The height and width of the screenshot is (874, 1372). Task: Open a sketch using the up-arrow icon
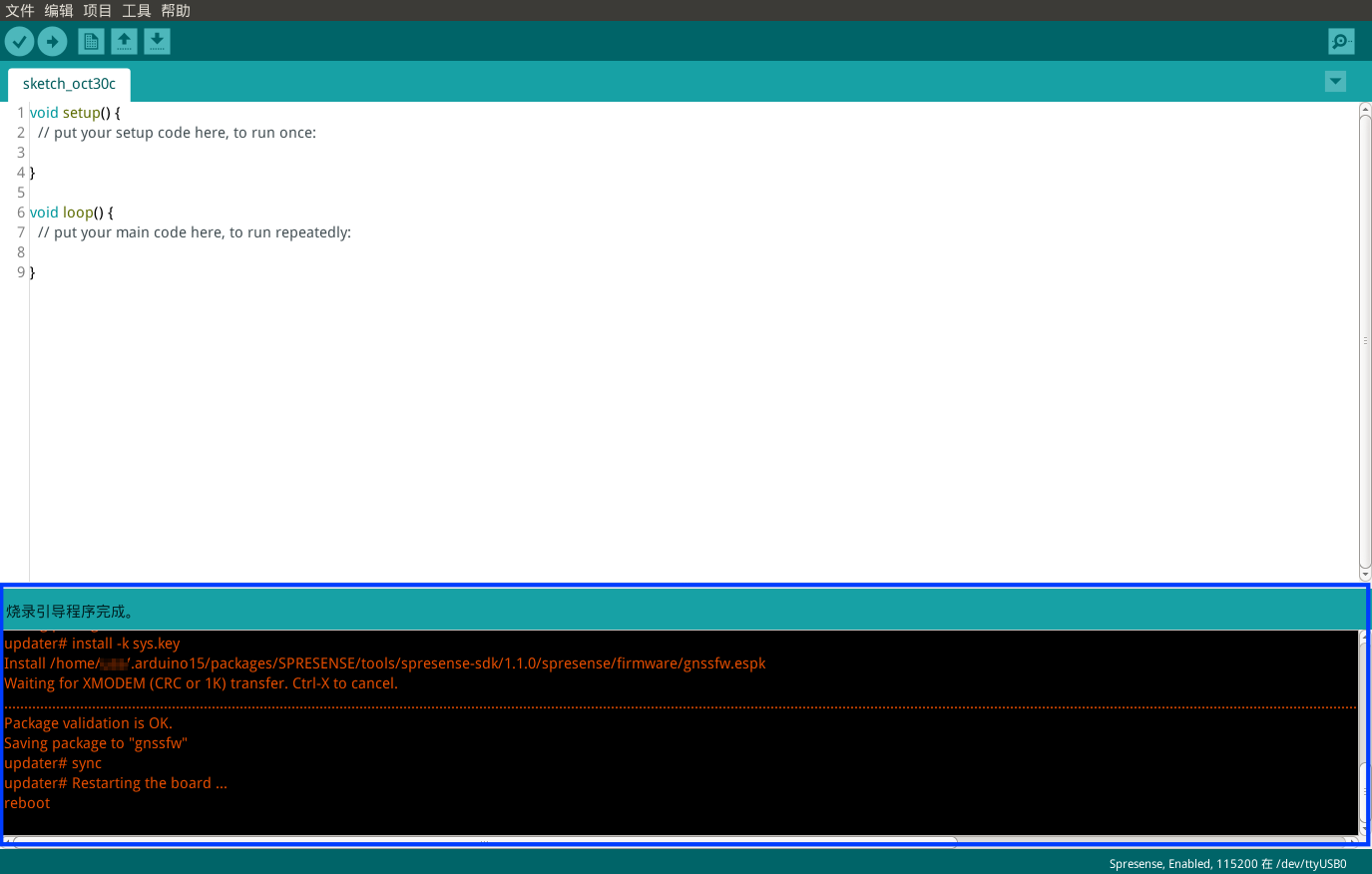click(x=124, y=42)
